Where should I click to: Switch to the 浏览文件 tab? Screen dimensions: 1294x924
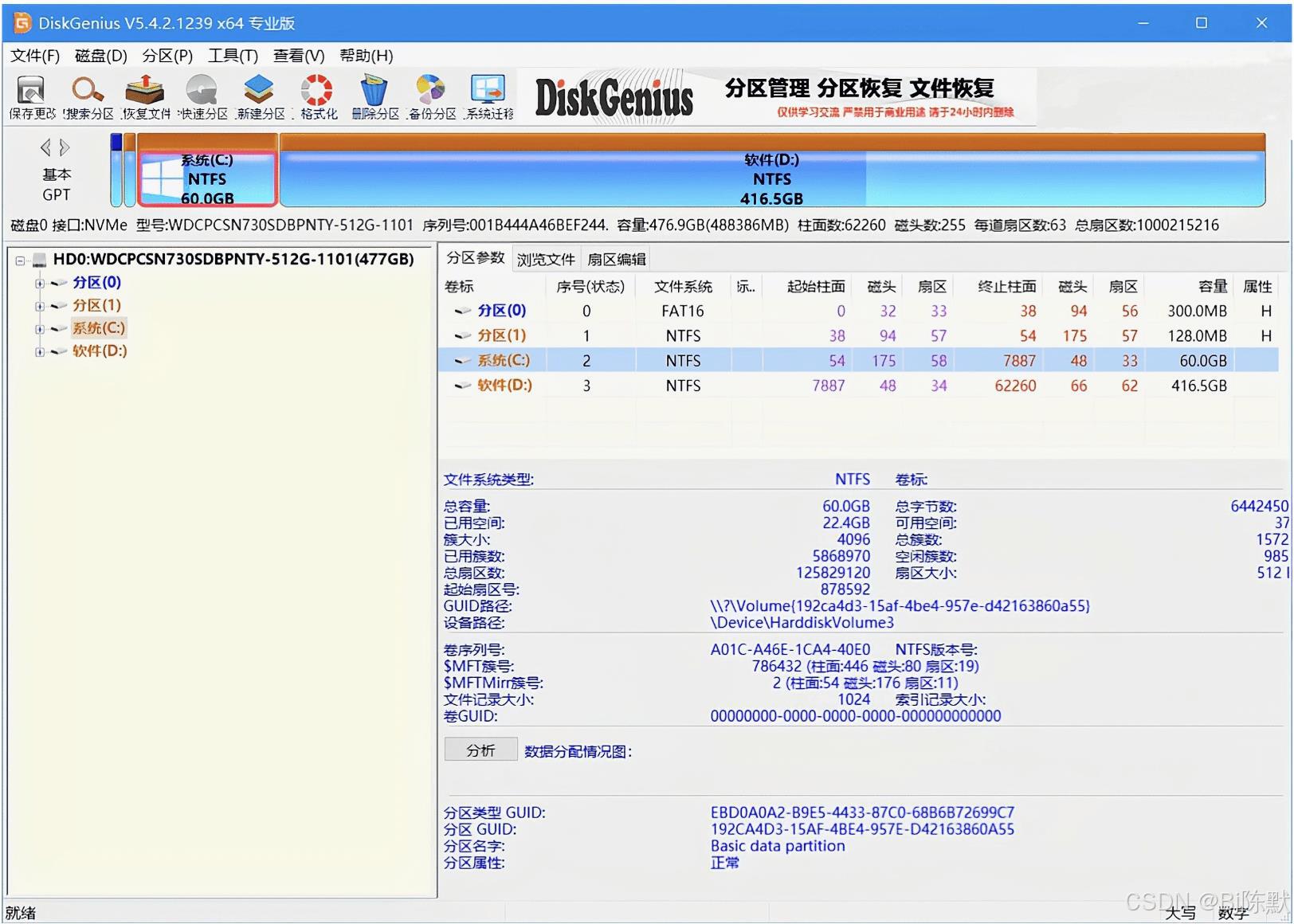click(x=546, y=260)
